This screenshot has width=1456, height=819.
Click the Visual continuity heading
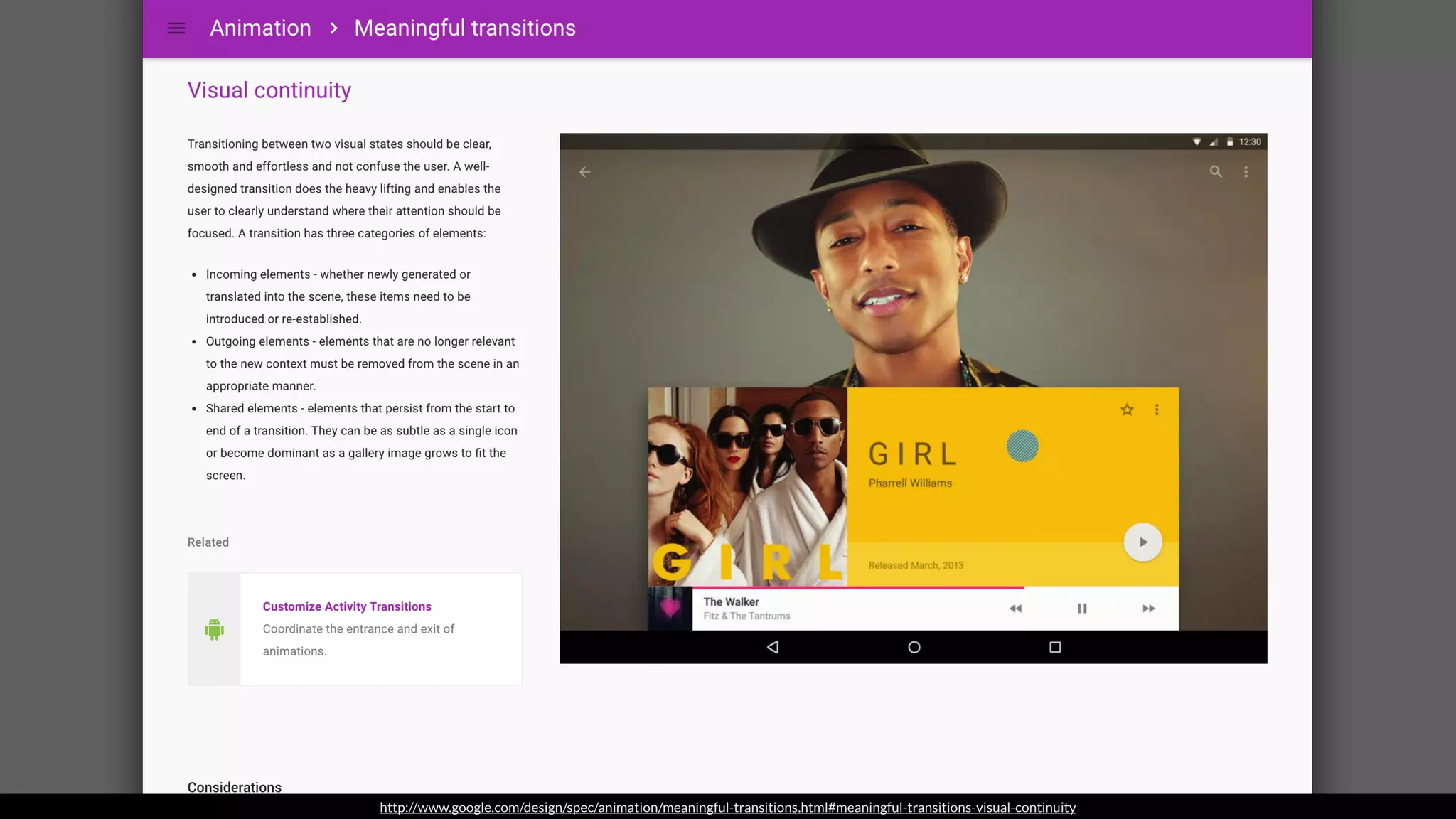coord(269,90)
